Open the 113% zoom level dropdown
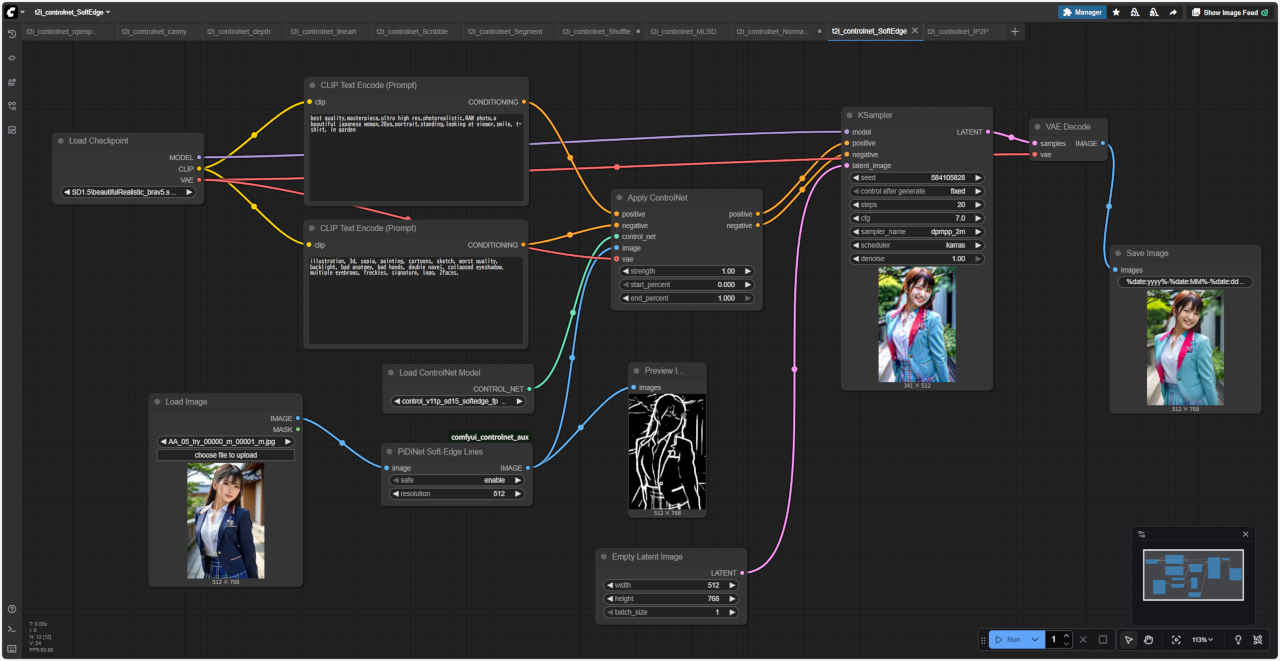1280x661 pixels. [1202, 640]
